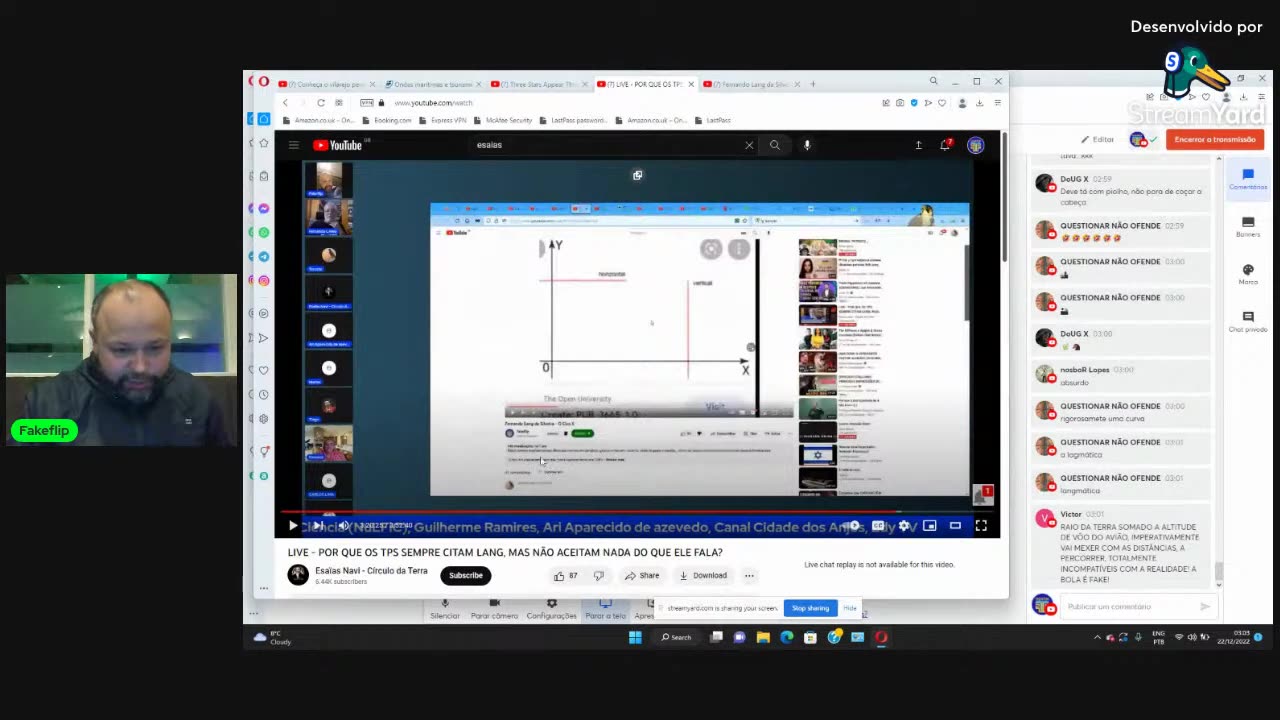The width and height of the screenshot is (1280, 720).
Task: Reload the page in Opera
Action: pyautogui.click(x=320, y=103)
